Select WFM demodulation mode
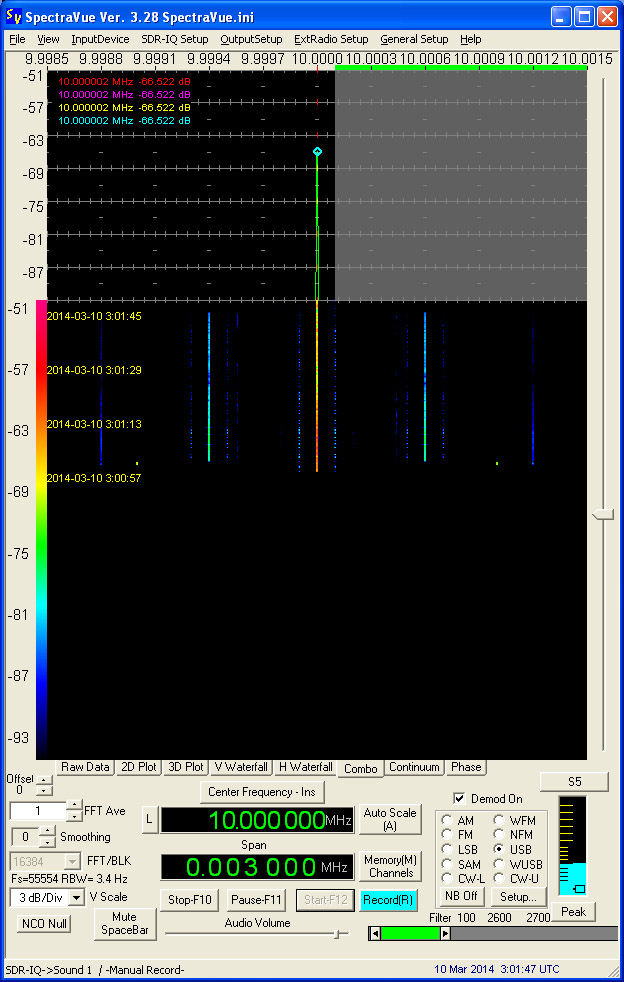 pyautogui.click(x=499, y=820)
